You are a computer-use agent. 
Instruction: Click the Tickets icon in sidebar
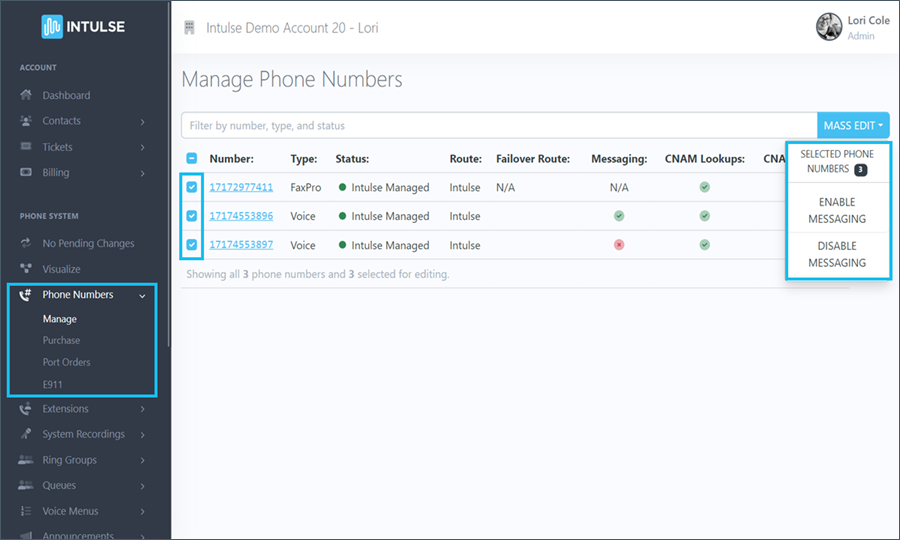point(27,147)
